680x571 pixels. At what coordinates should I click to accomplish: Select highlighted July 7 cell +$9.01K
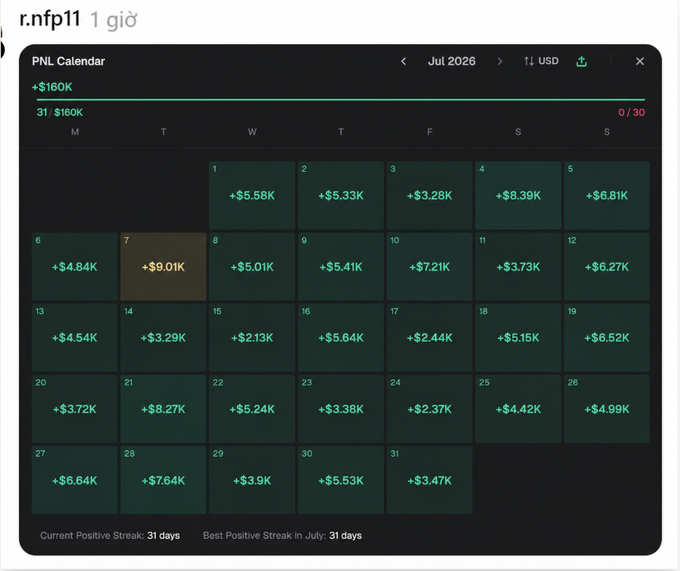tap(163, 266)
